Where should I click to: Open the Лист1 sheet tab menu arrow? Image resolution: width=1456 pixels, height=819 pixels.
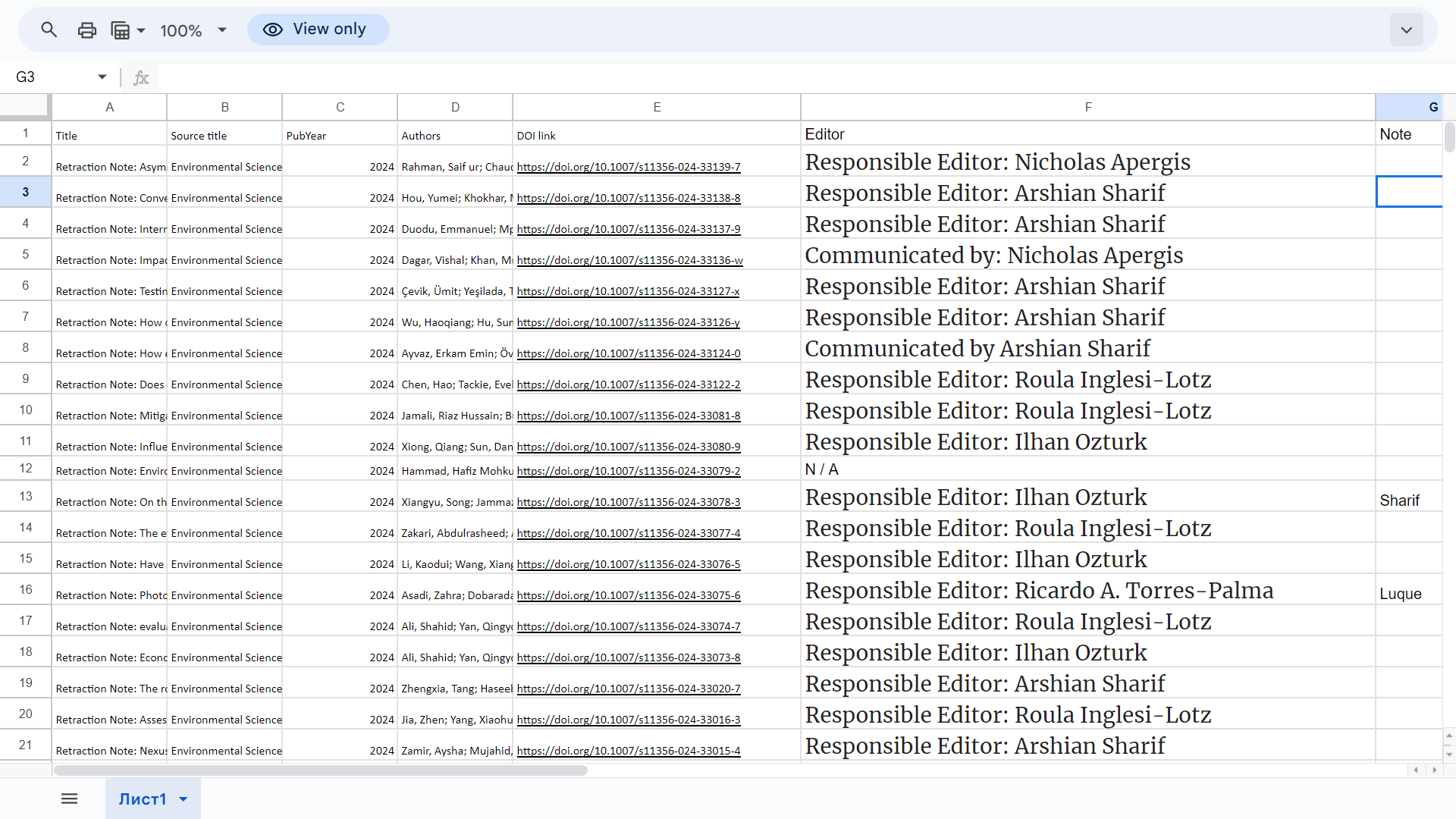183,799
